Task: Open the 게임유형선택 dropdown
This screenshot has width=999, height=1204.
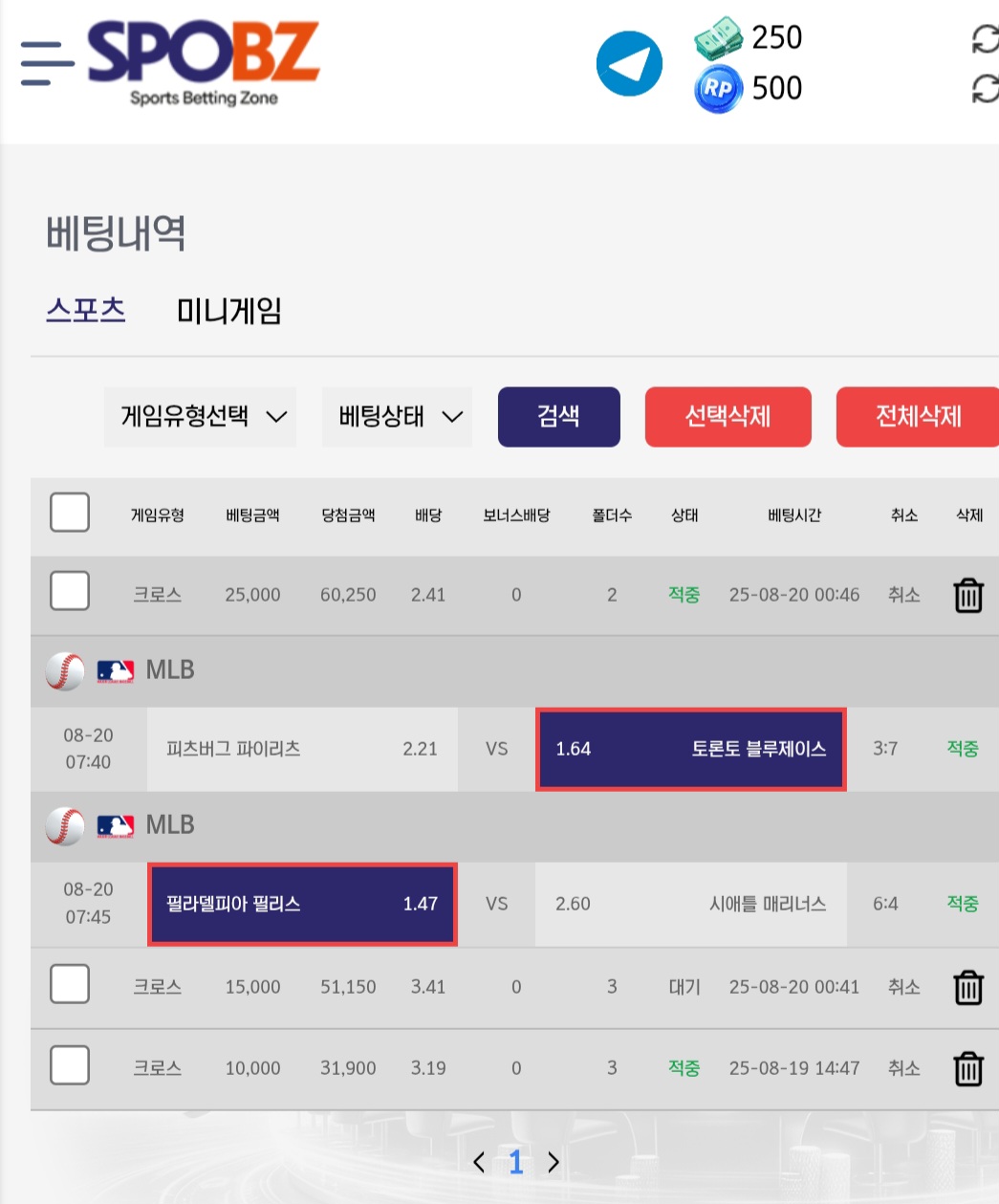Action: [x=201, y=417]
